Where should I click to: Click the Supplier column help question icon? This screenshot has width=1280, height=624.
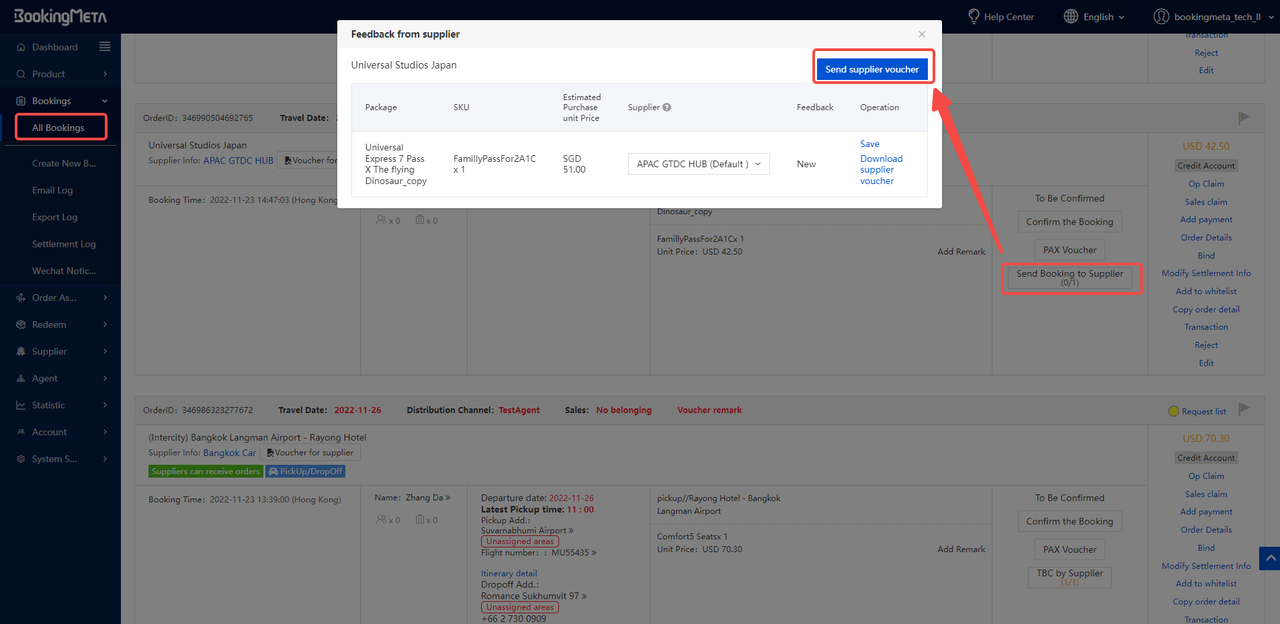667,107
